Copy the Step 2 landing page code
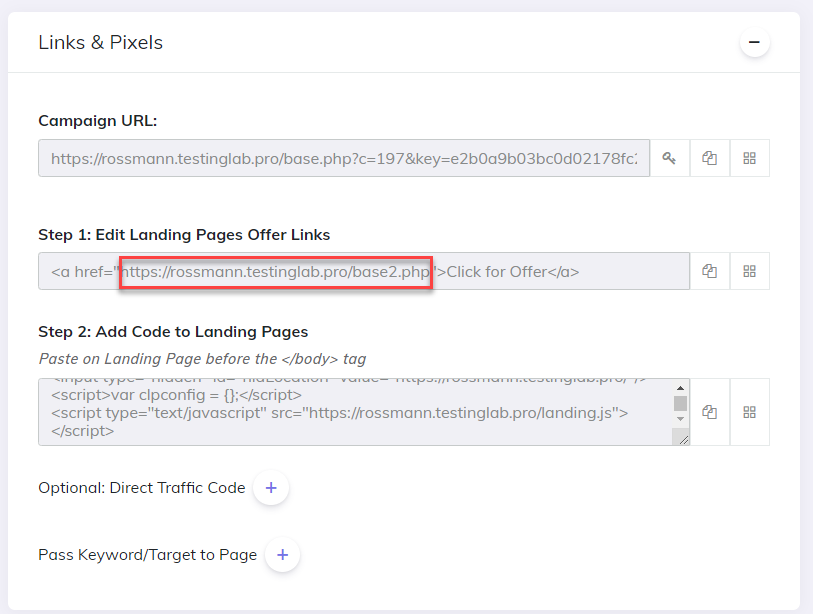This screenshot has width=813, height=614. tap(709, 412)
